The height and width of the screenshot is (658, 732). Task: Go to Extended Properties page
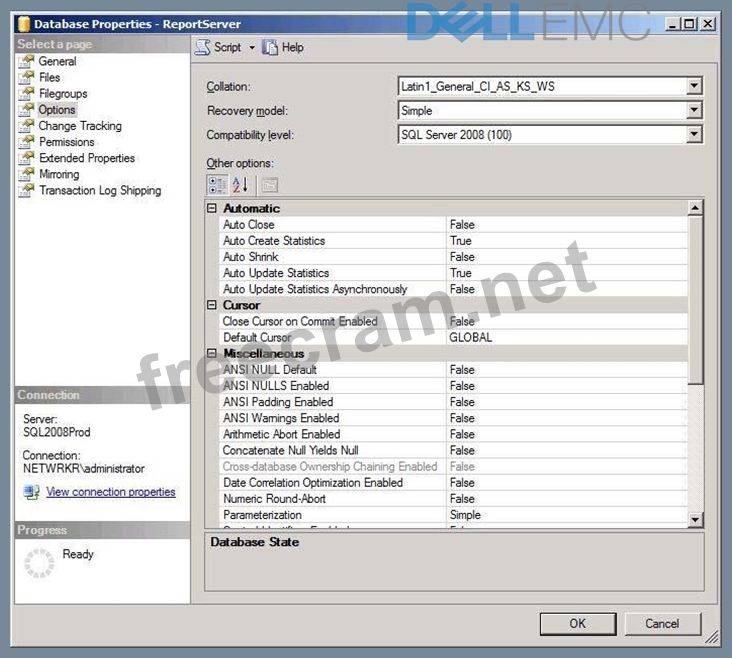tap(87, 158)
